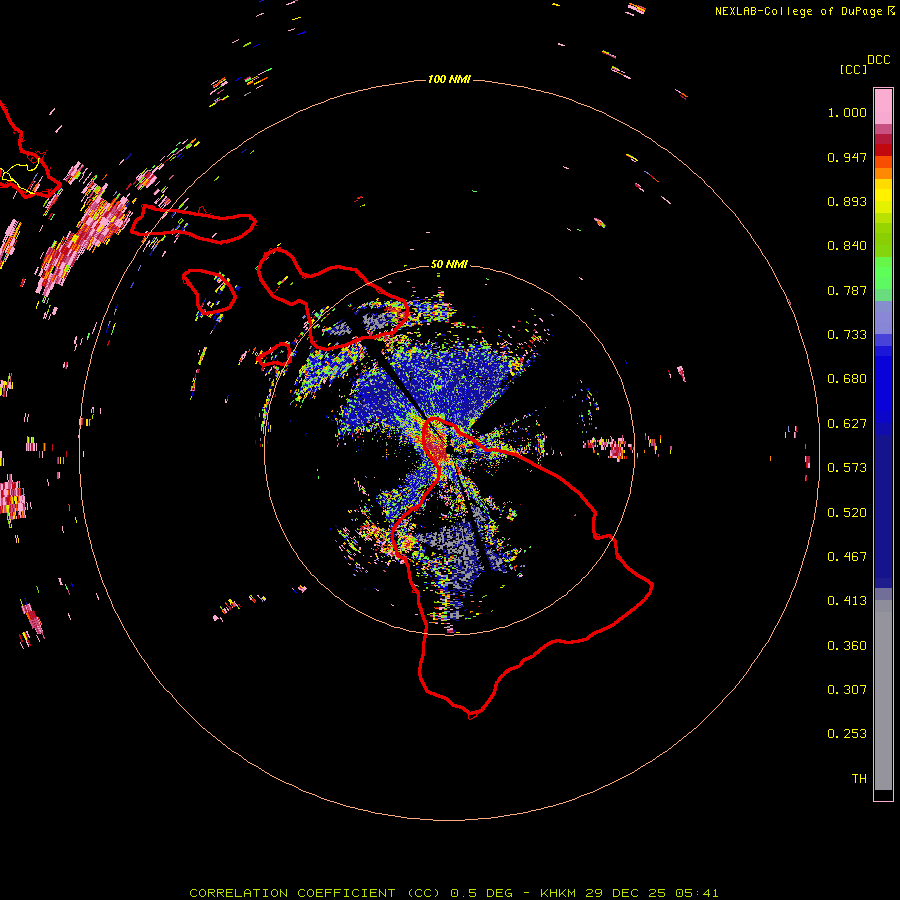The height and width of the screenshot is (900, 900).
Task: Click the 0.733 scale value
Action: point(847,335)
